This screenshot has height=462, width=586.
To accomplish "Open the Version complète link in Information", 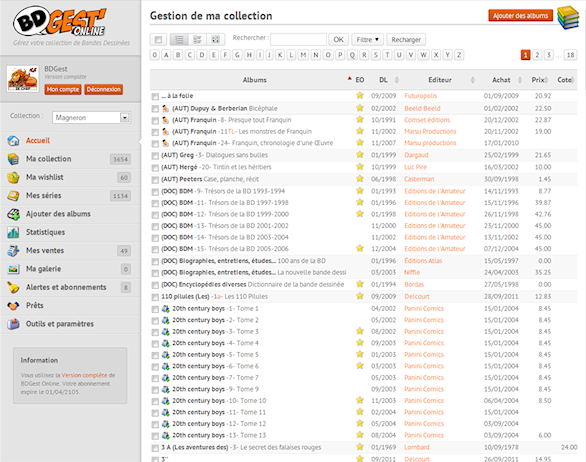I will point(84,375).
